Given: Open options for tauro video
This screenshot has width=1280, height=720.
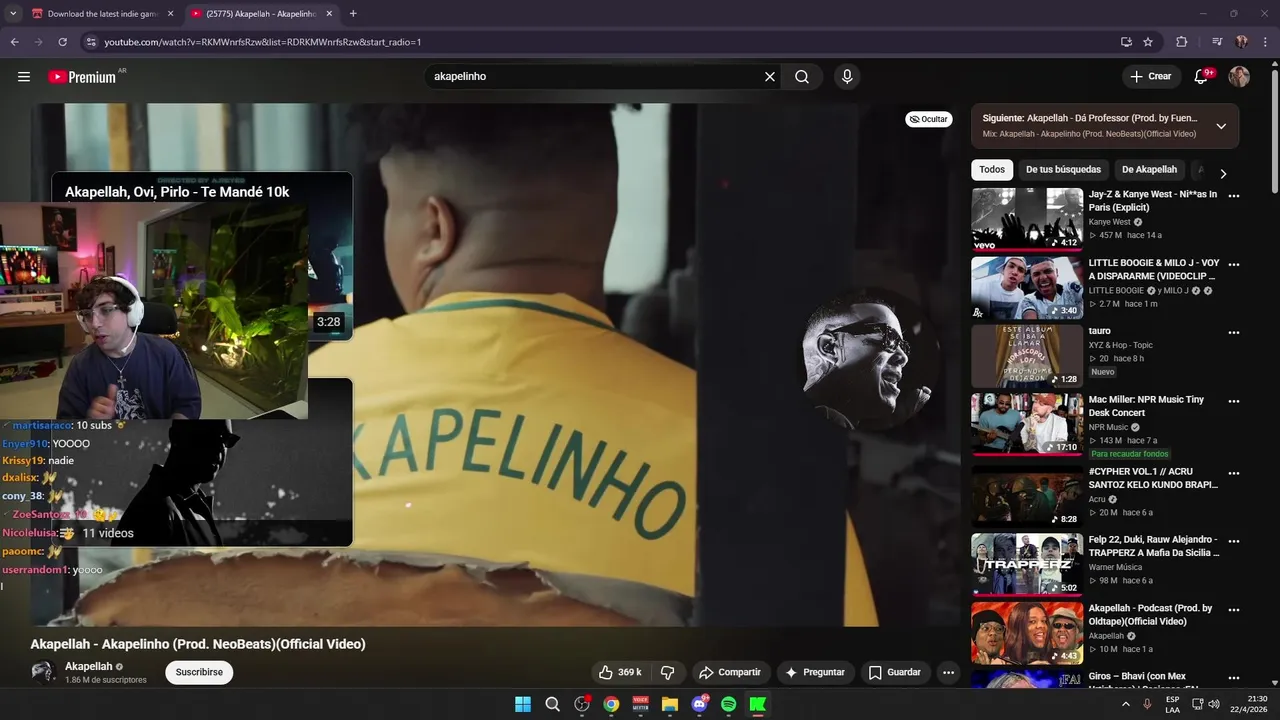Looking at the screenshot, I should coord(1234,333).
